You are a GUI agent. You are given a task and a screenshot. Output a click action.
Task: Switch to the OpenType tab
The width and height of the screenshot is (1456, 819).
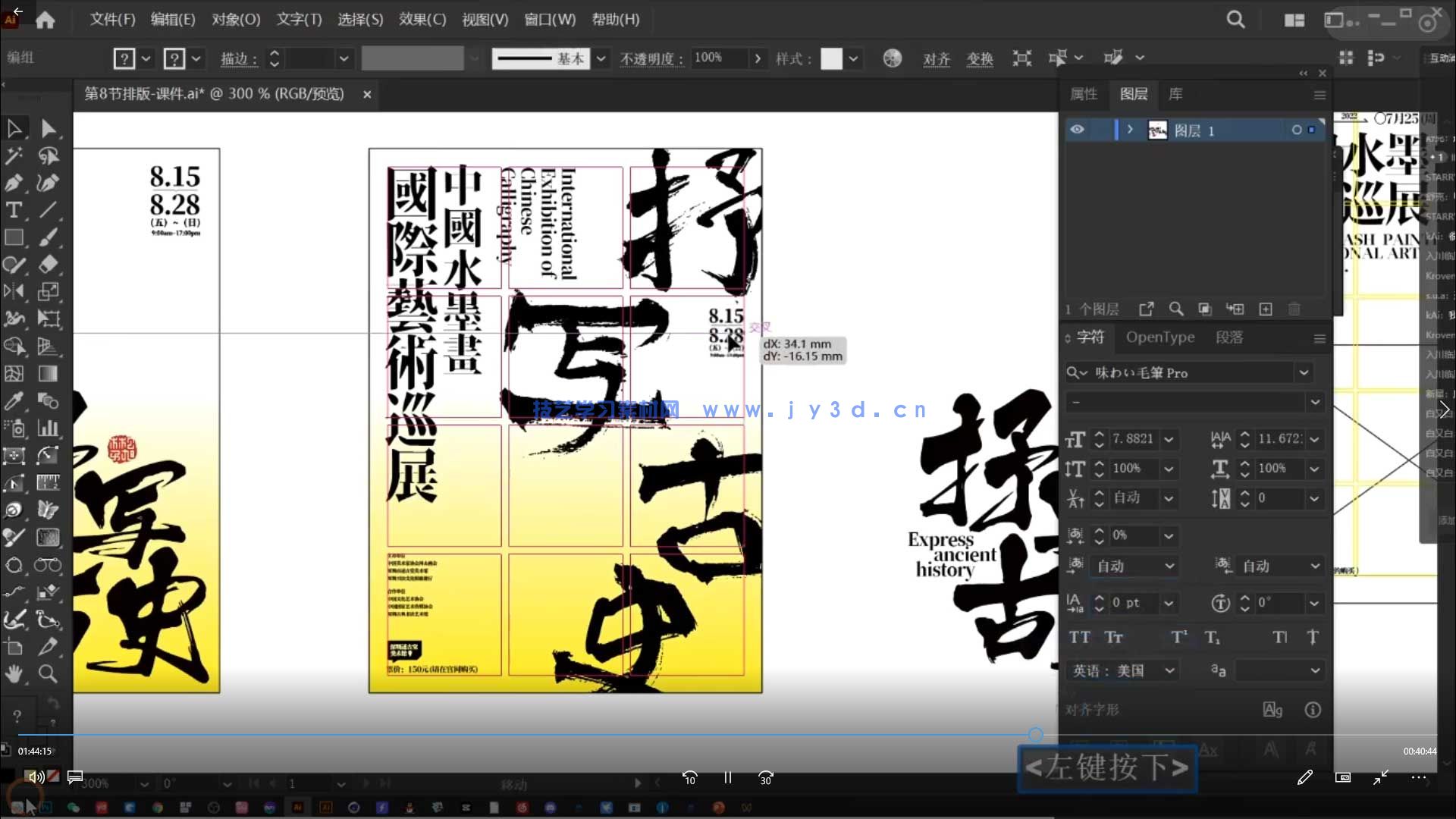[1160, 337]
